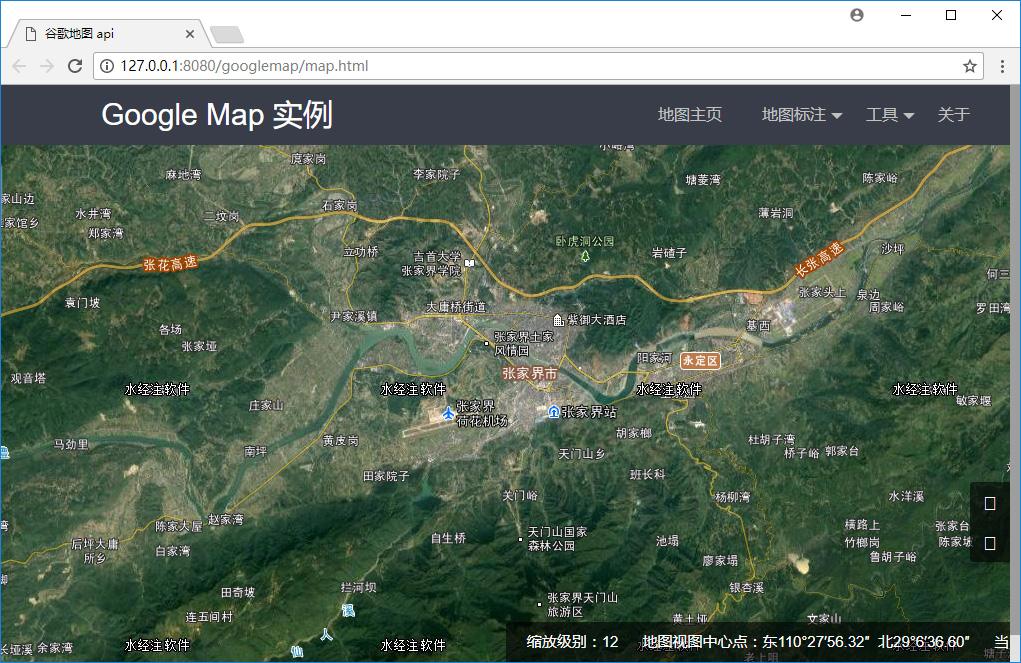Click the 尹家溪镇 label
This screenshot has height=663, width=1021.
click(354, 316)
